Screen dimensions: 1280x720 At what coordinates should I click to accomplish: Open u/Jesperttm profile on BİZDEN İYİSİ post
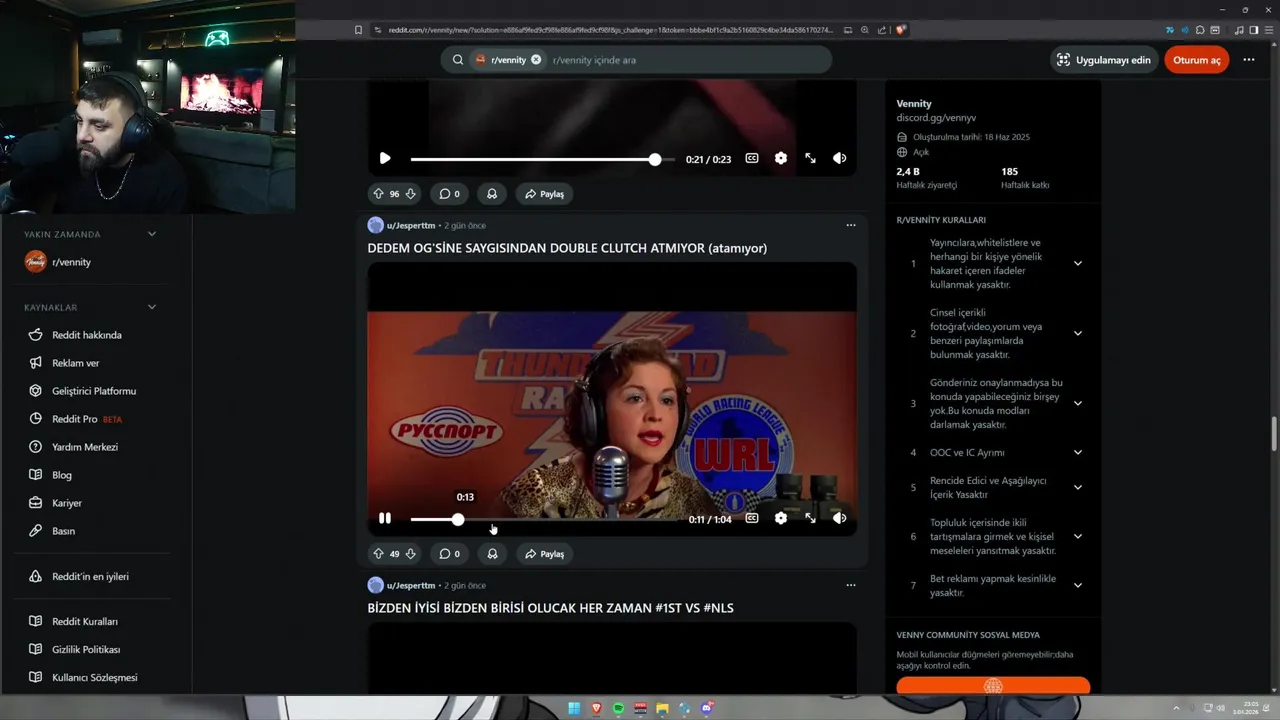(411, 585)
